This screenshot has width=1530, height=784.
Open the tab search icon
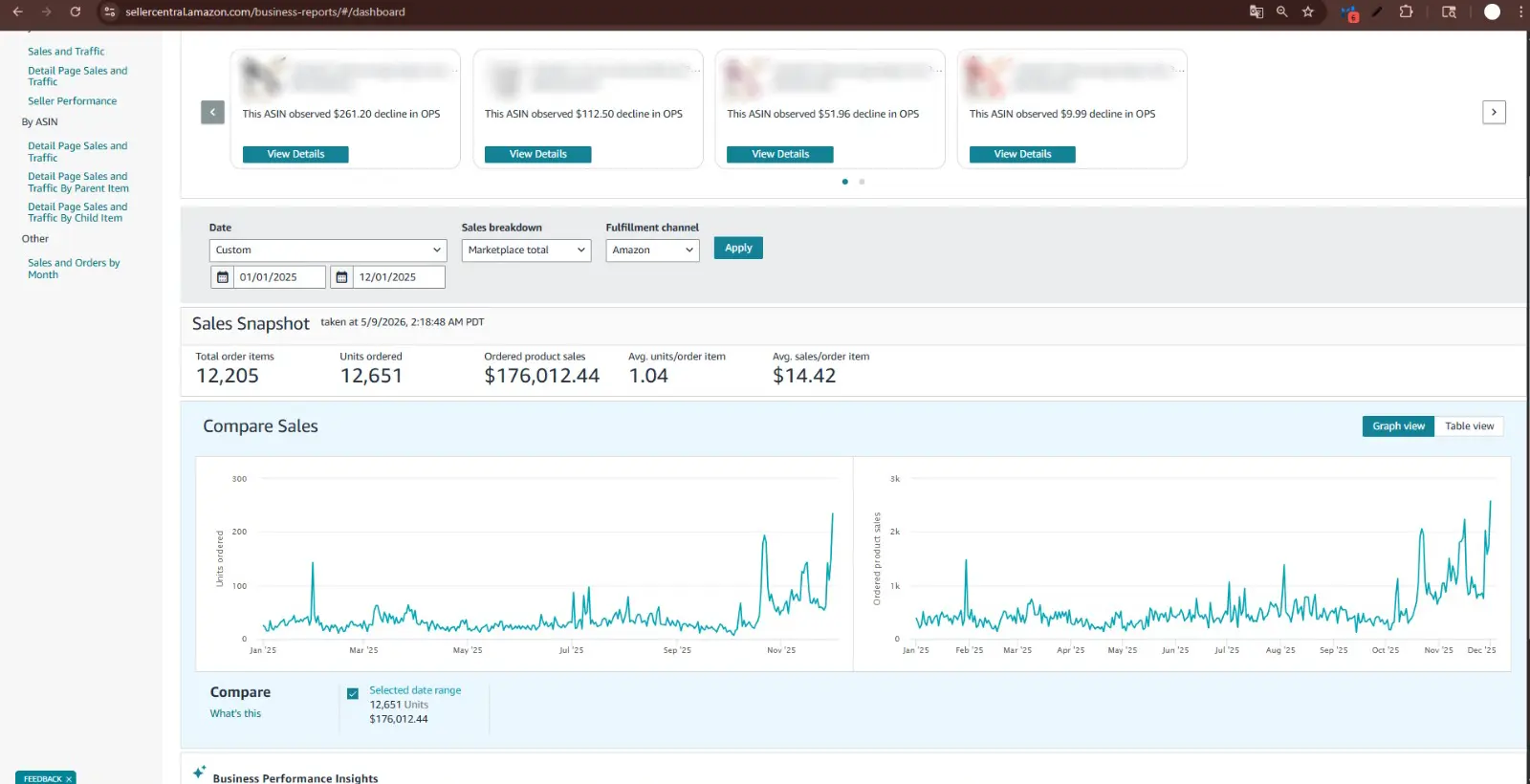[1449, 11]
